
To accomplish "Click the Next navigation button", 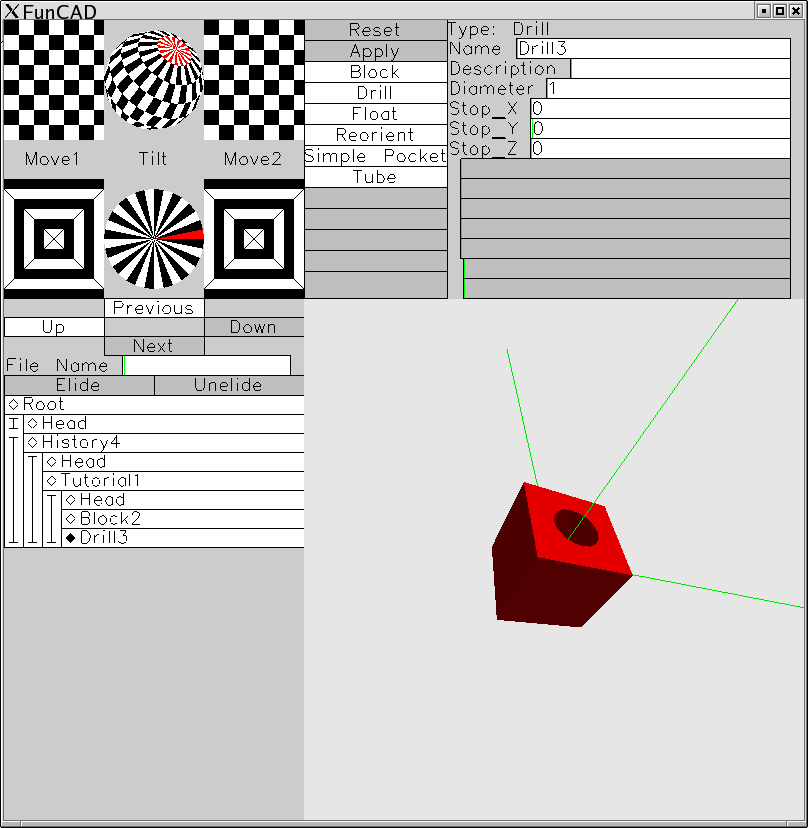I will click(x=154, y=346).
